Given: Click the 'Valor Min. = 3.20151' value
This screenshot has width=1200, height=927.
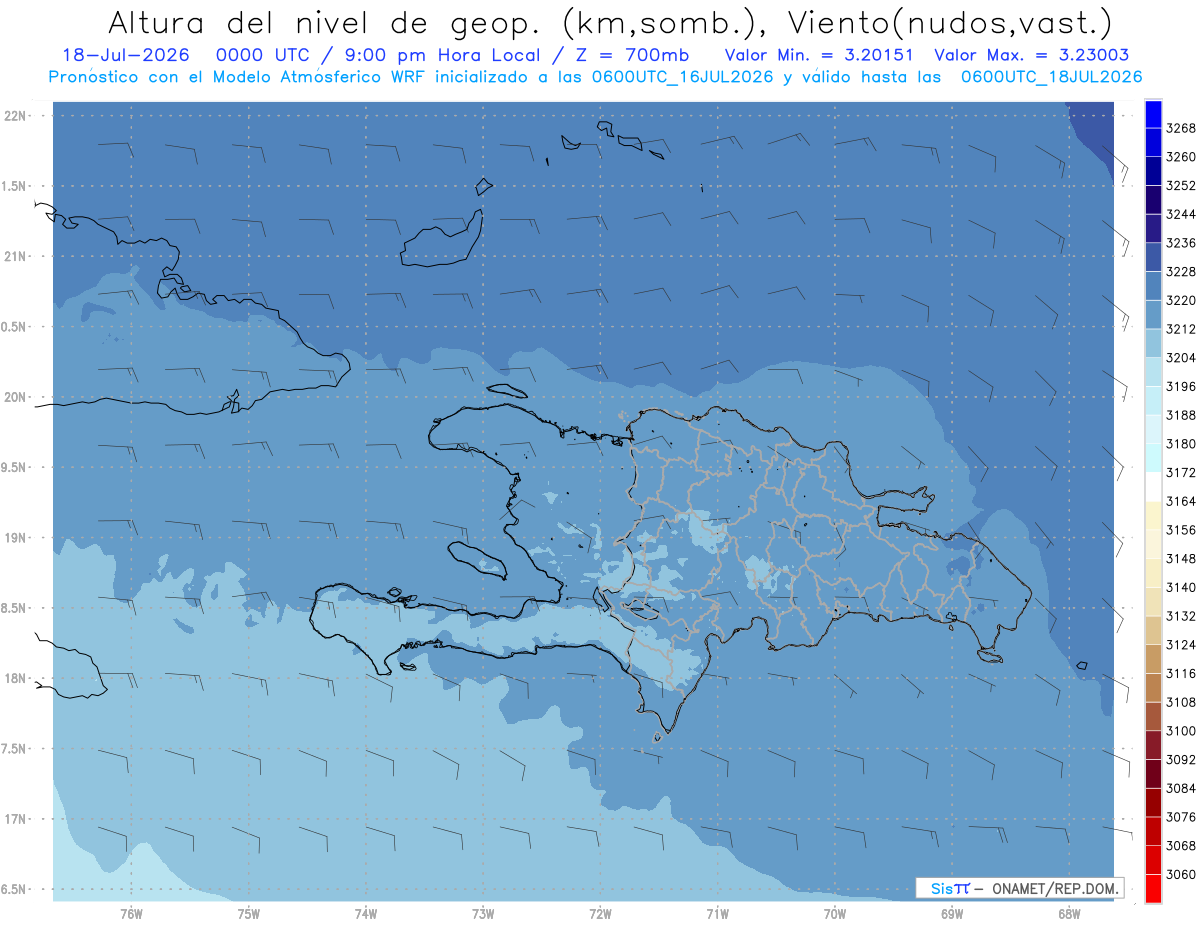Looking at the screenshot, I should coord(818,55).
